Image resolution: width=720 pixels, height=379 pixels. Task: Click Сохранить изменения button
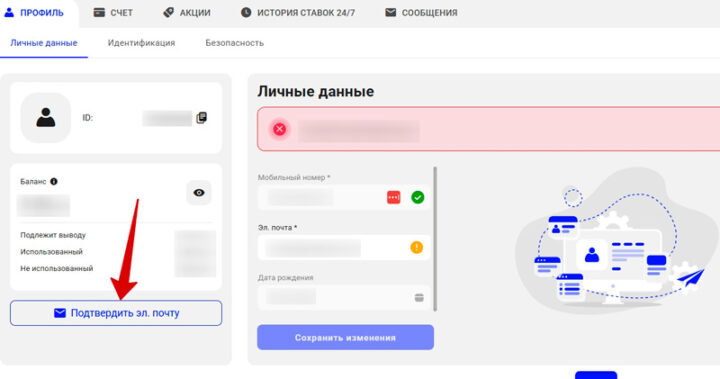coord(345,338)
